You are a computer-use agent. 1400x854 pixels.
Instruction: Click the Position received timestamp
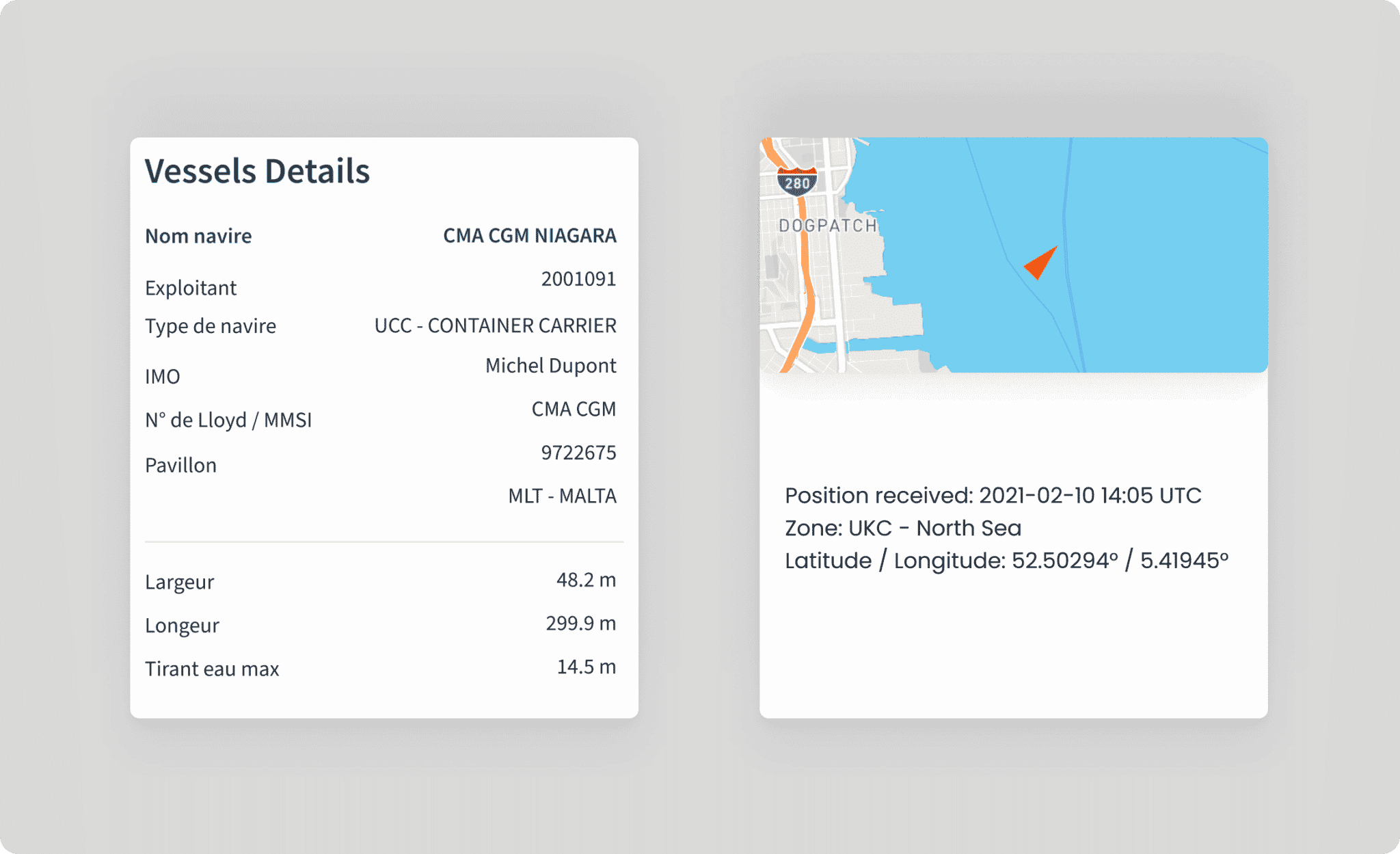[x=993, y=495]
